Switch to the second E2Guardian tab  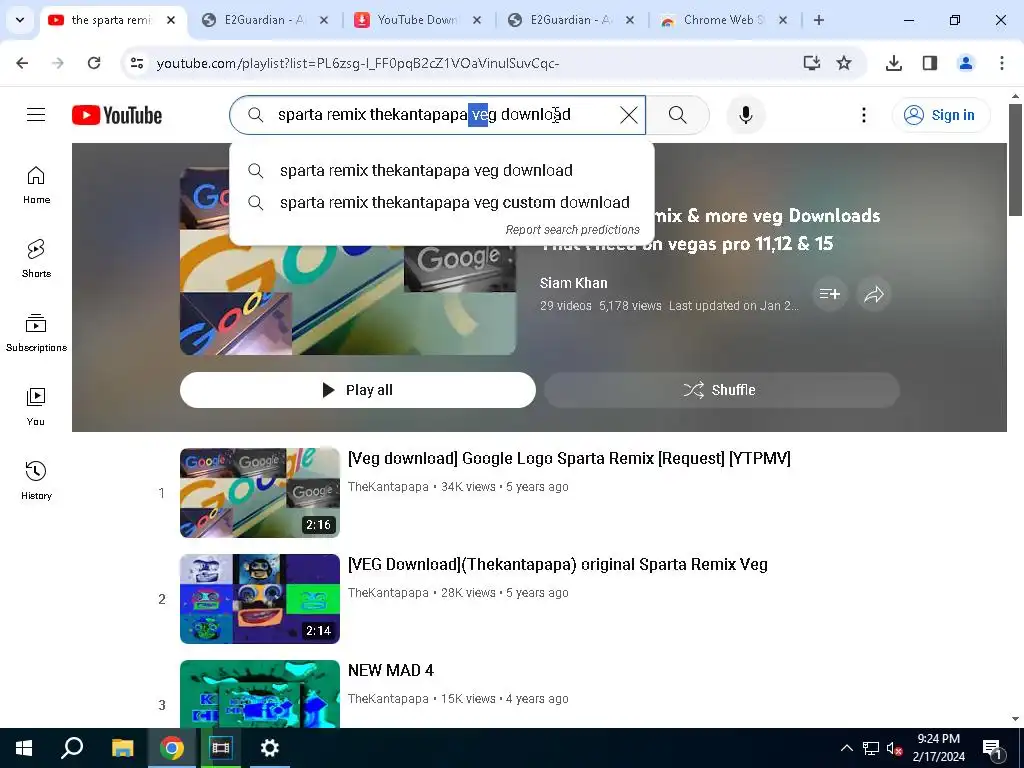[571, 20]
